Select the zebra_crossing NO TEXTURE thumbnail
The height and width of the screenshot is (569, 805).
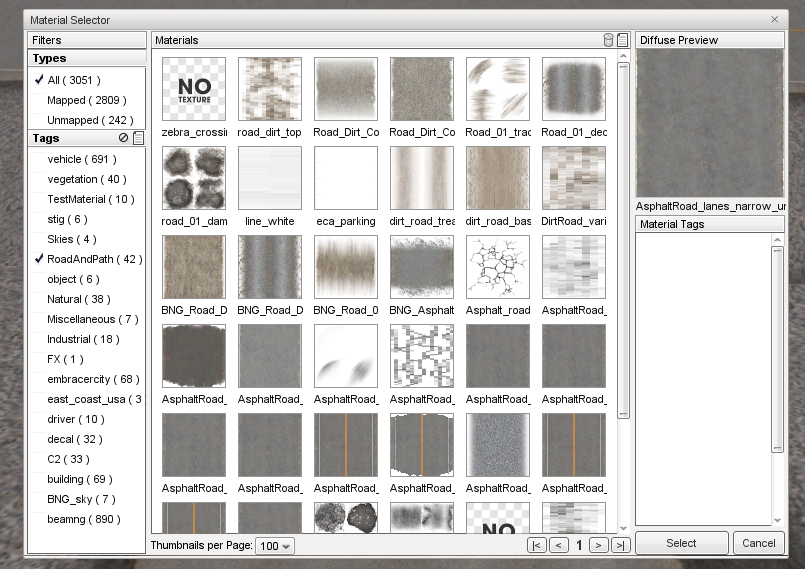(194, 89)
